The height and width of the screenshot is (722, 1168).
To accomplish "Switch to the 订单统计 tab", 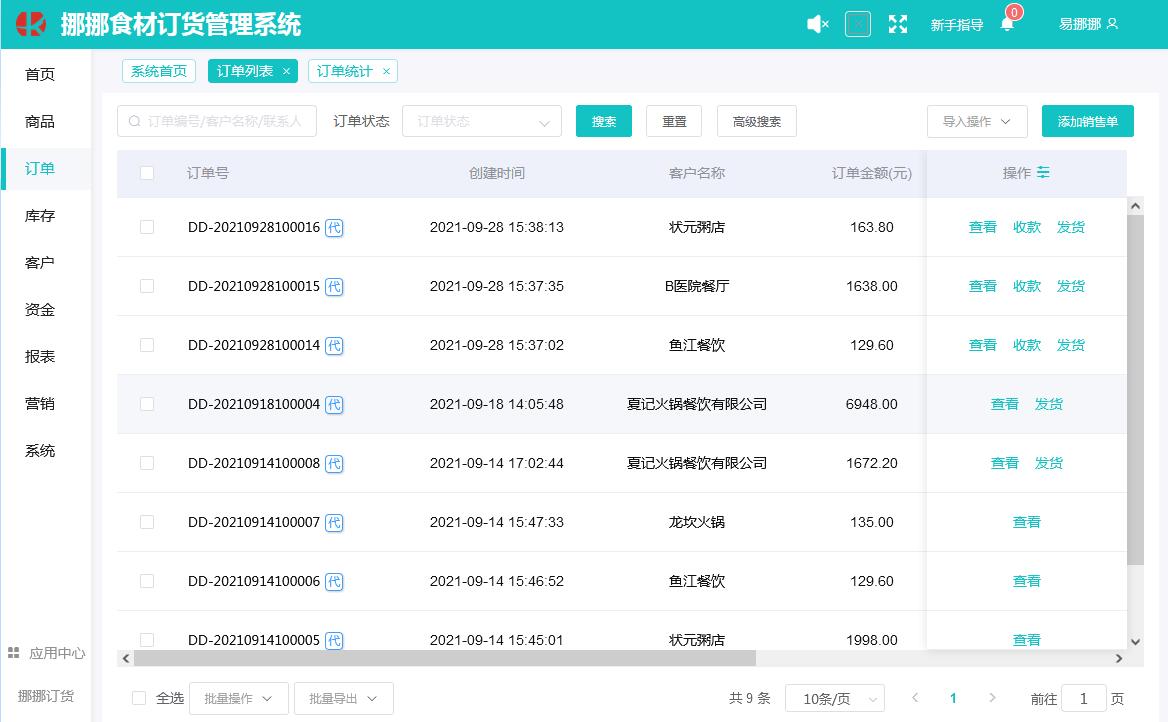I will point(343,71).
